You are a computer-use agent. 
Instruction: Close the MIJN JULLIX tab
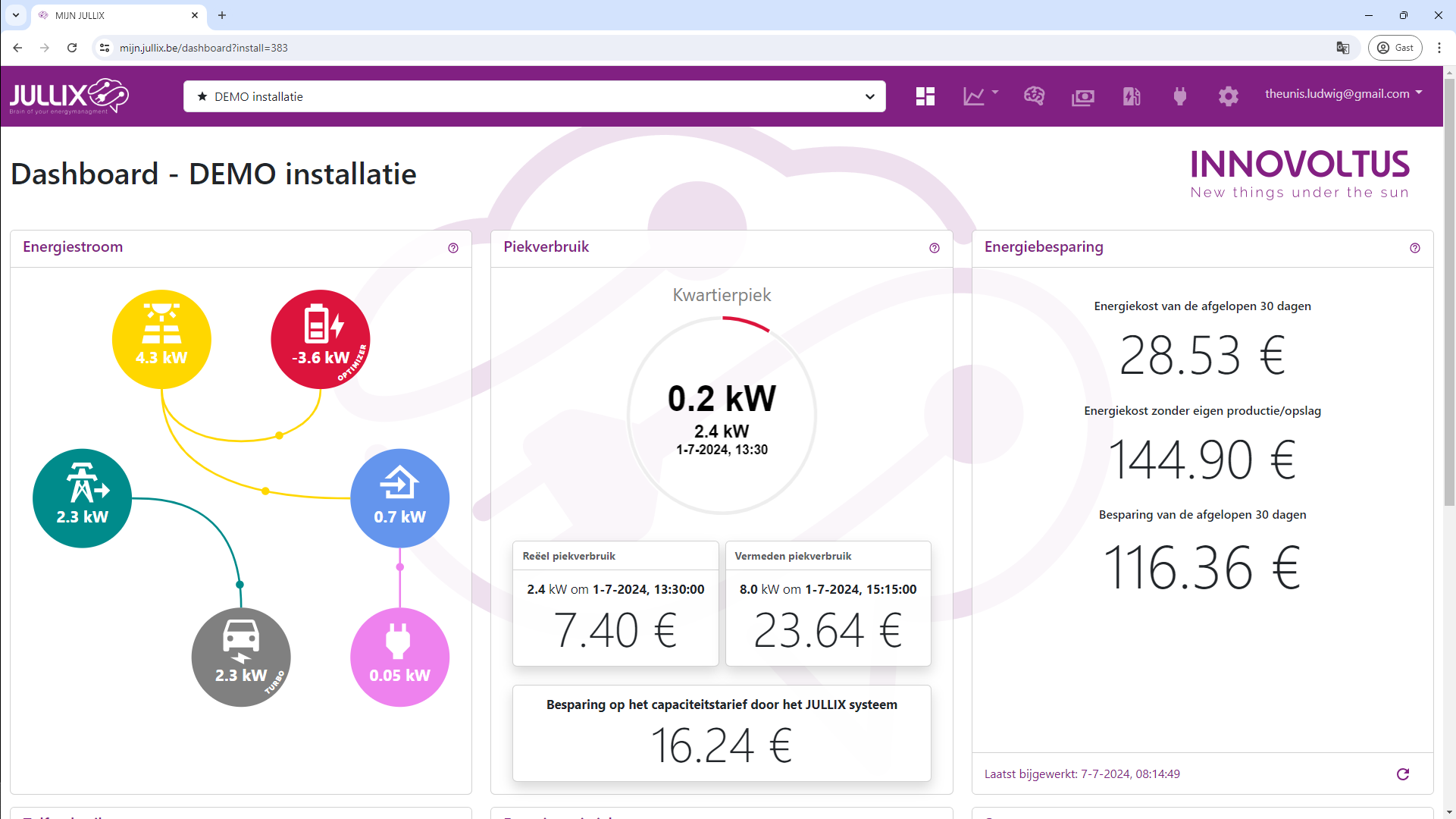pos(195,15)
